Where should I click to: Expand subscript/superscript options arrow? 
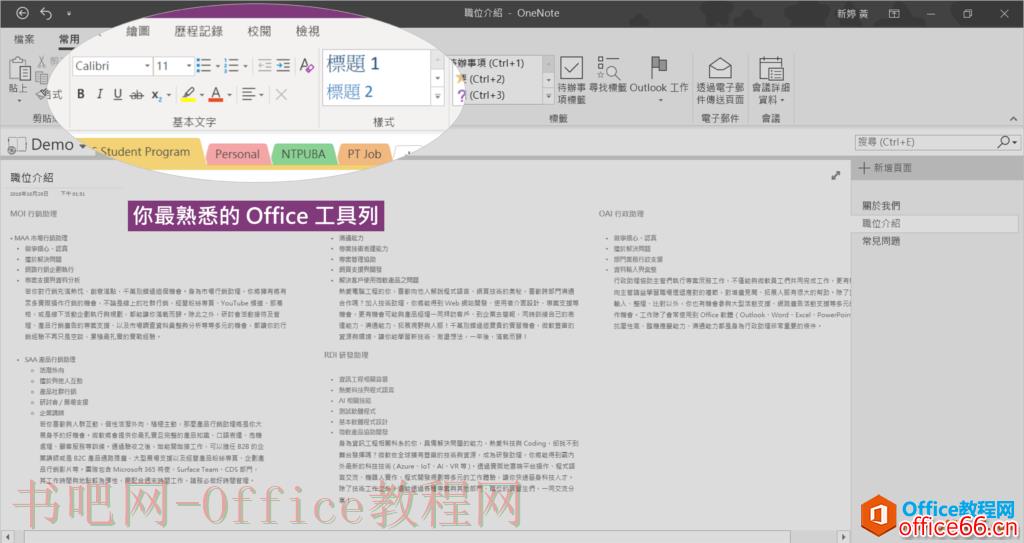[x=169, y=95]
